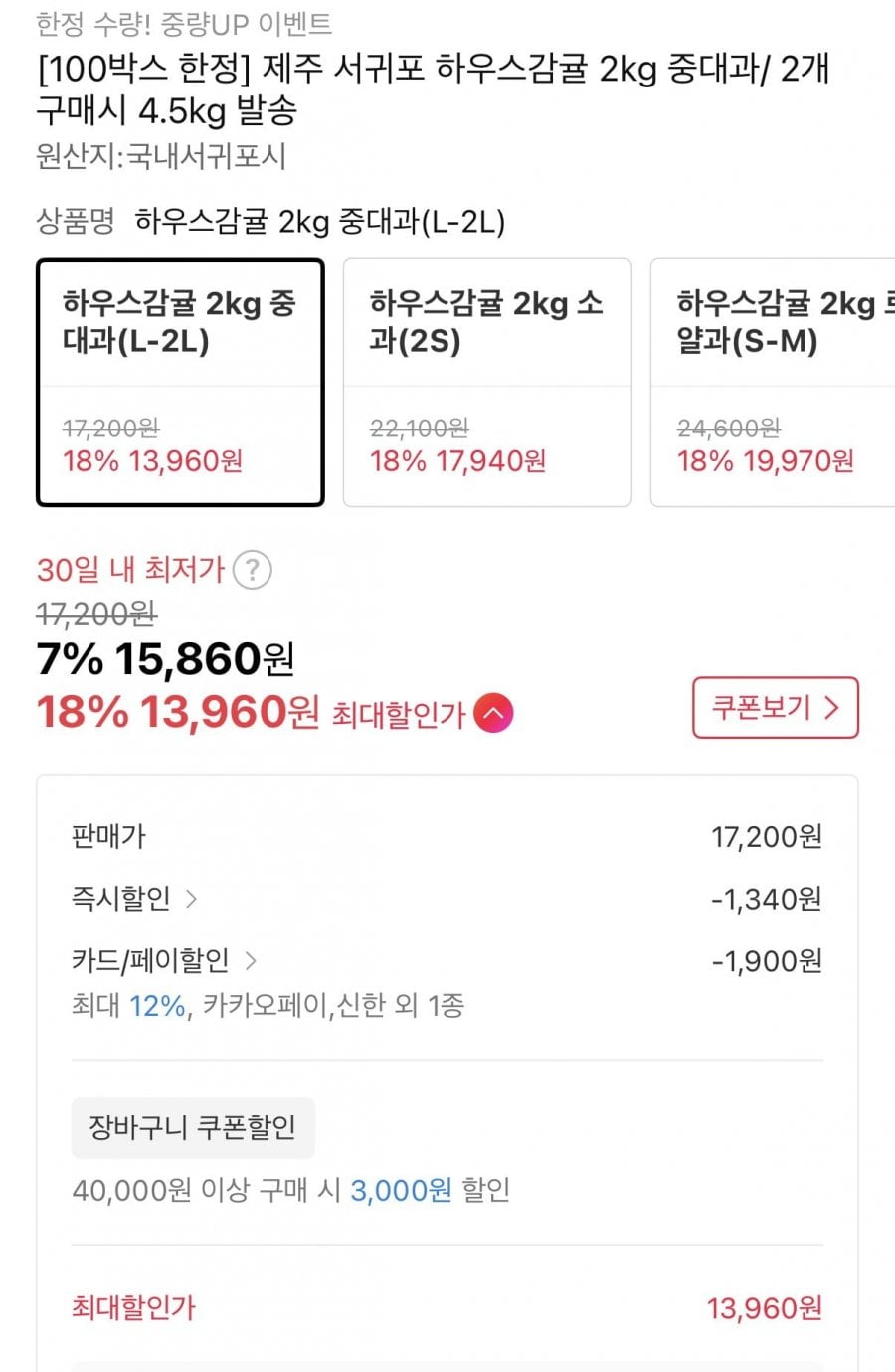Select the 18% 13,960원 최대할인가 headline price
895x1372 pixels.
[178, 713]
